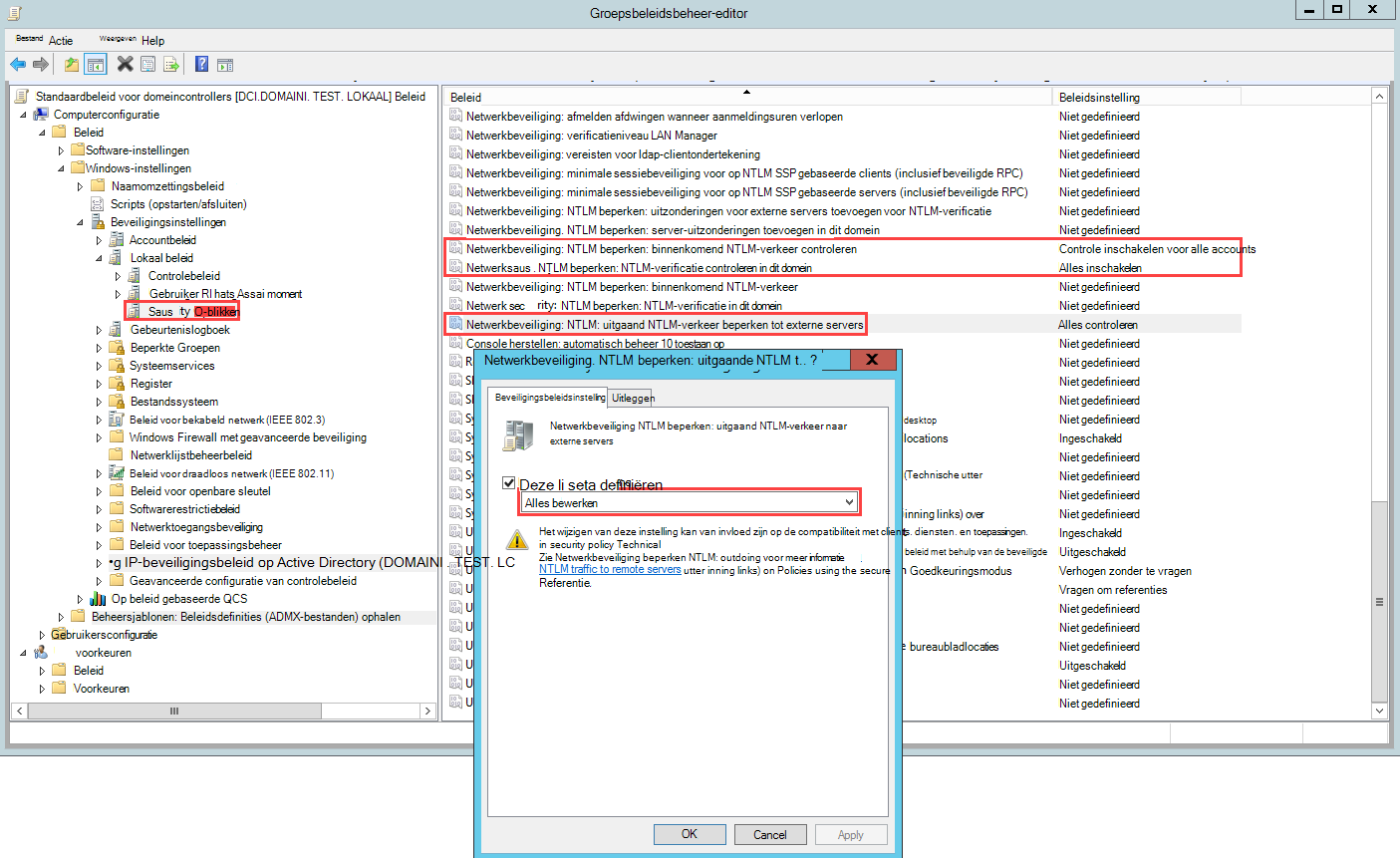Click the forward arrow toolbar icon

[41, 65]
